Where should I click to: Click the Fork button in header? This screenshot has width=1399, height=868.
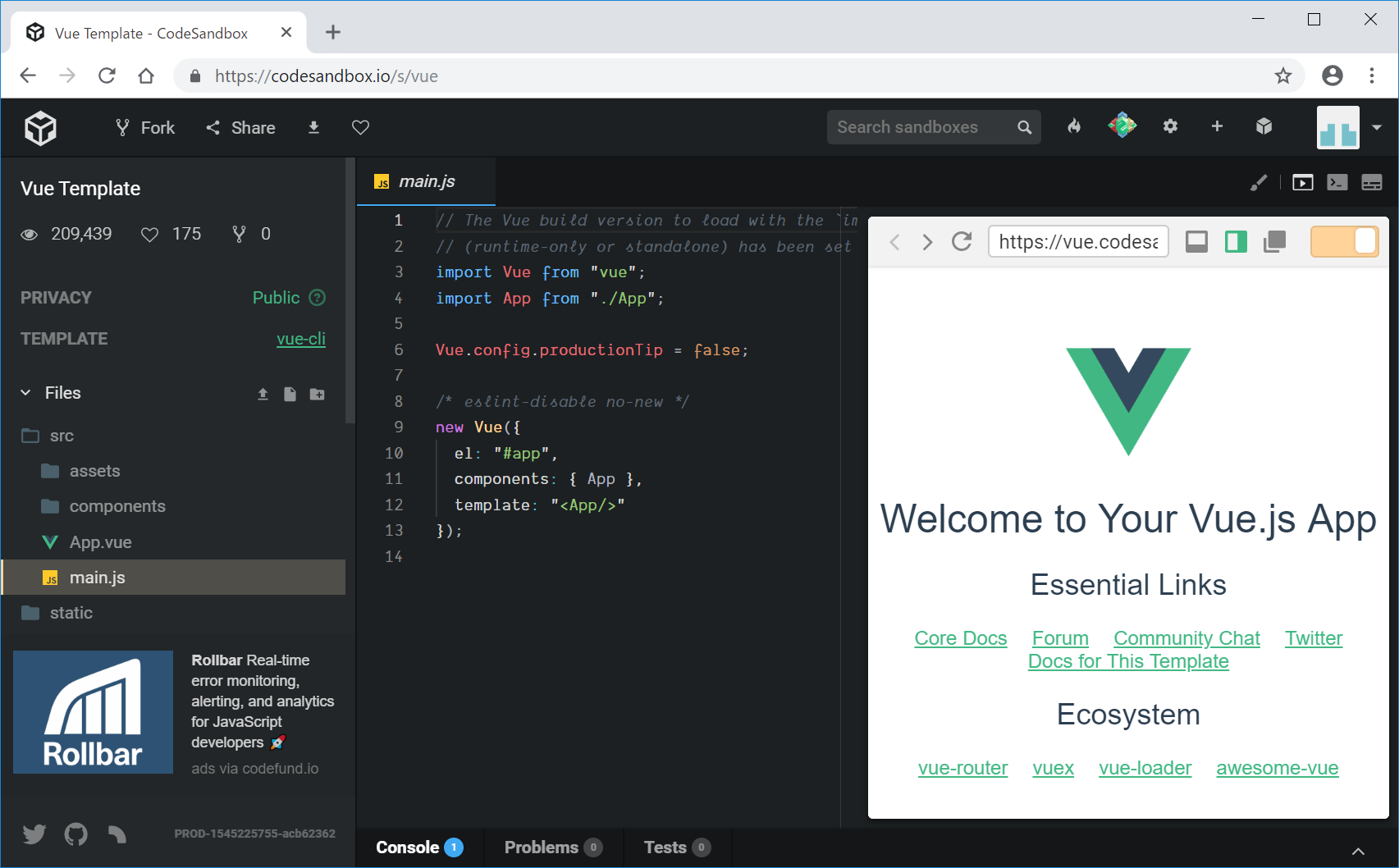(x=146, y=128)
